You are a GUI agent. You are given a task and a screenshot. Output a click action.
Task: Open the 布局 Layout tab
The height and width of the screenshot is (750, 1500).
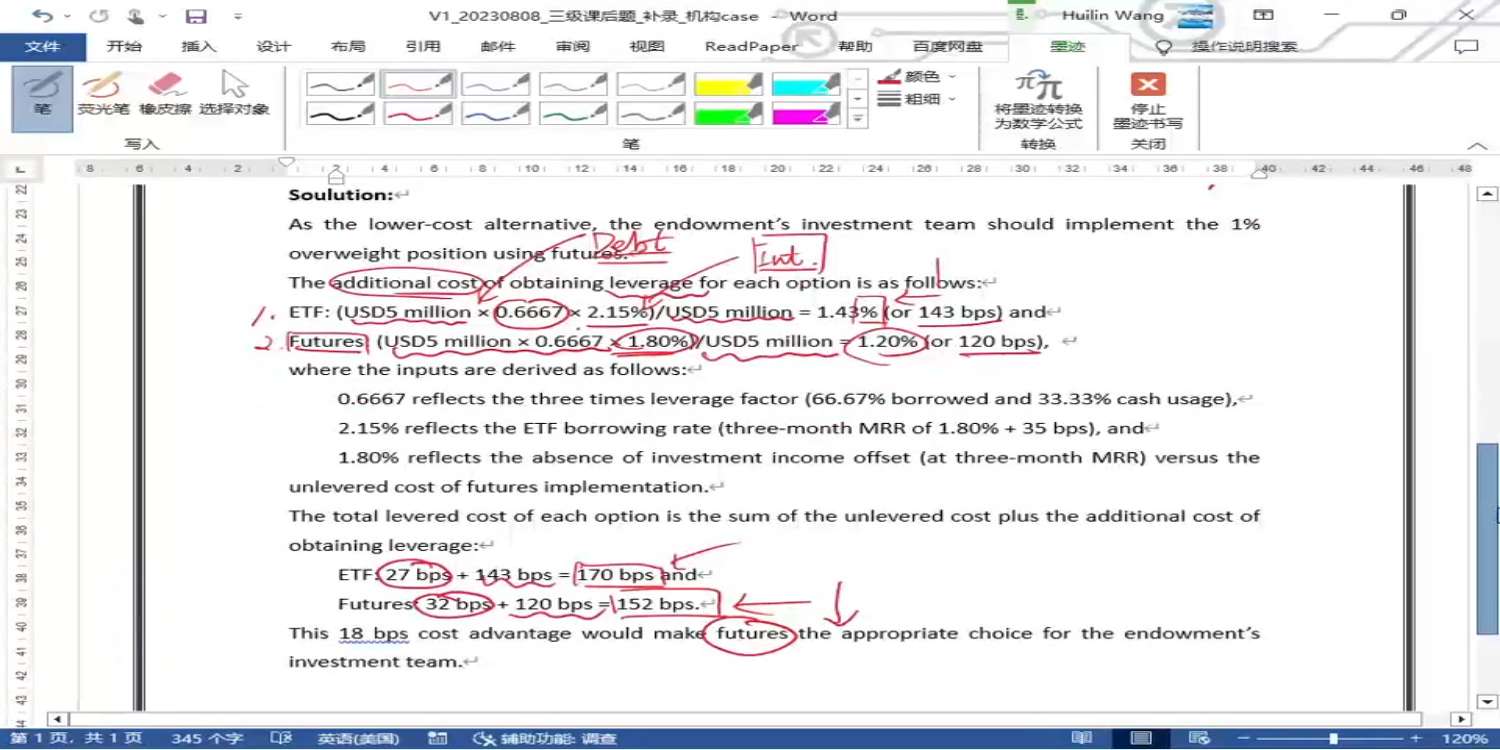pos(348,47)
